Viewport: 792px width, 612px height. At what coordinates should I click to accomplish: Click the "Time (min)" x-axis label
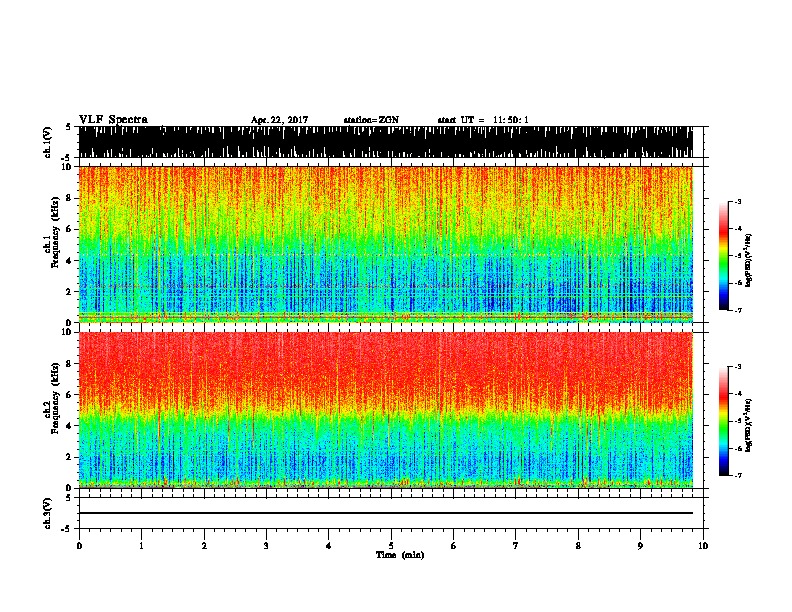pos(400,555)
